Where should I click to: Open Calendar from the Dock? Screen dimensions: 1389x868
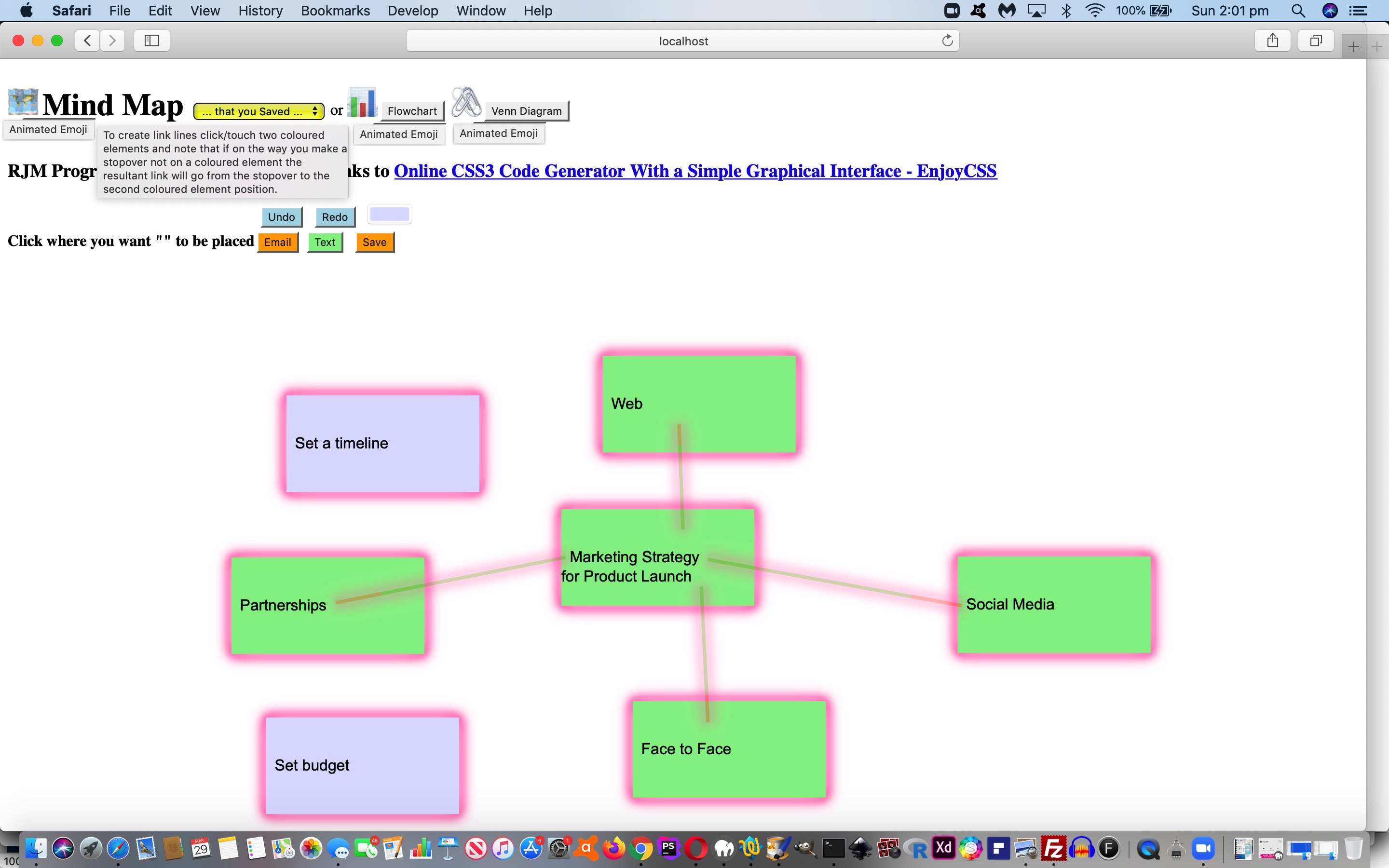[x=200, y=848]
